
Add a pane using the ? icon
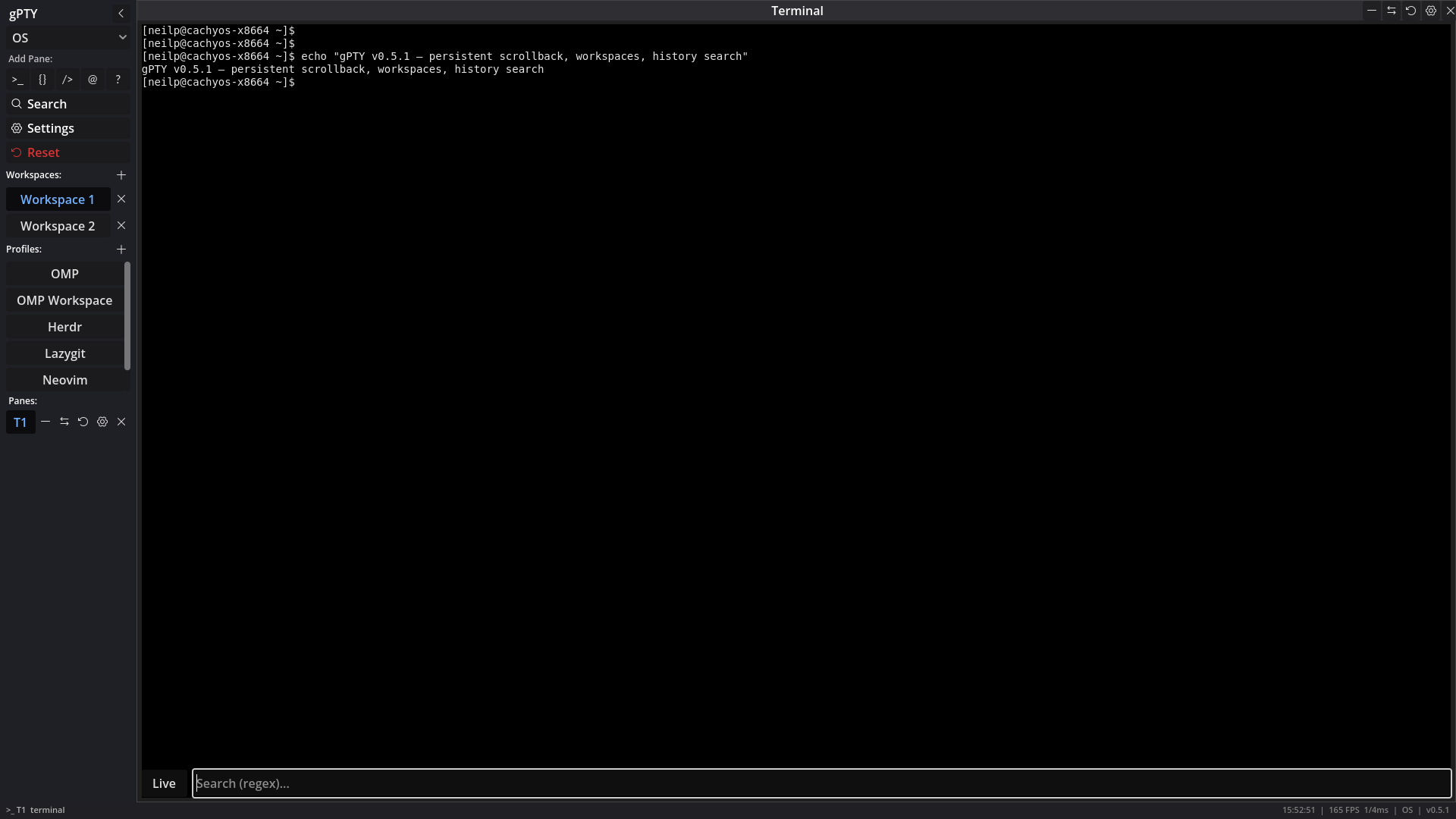coord(118,80)
